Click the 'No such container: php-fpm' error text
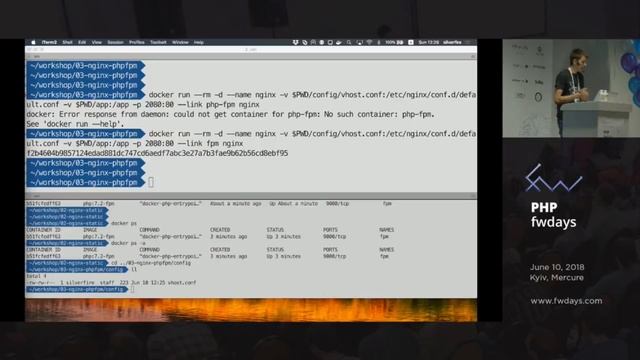The height and width of the screenshot is (360, 640). coord(379,114)
